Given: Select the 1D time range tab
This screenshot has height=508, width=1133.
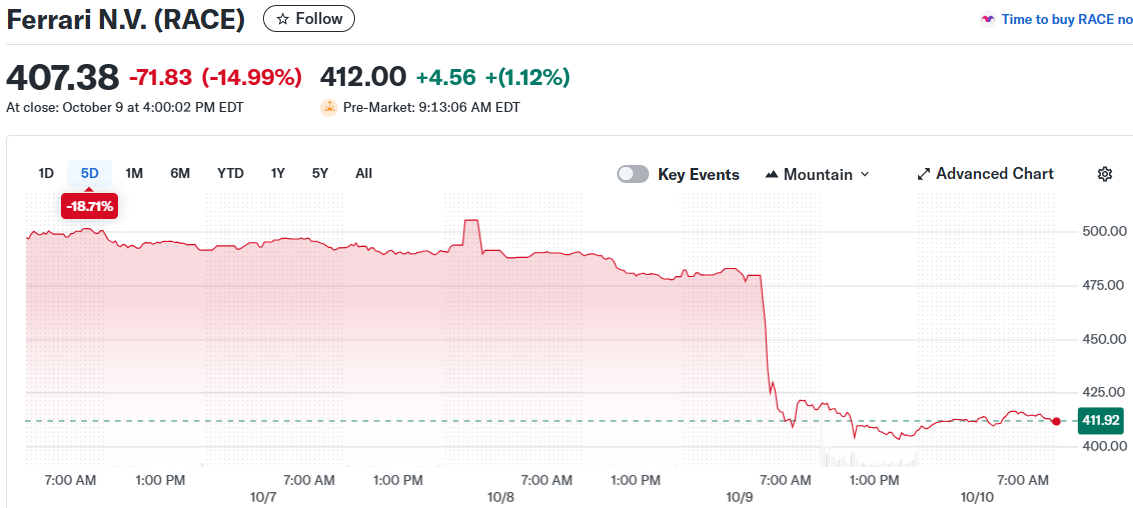Looking at the screenshot, I should pyautogui.click(x=46, y=173).
